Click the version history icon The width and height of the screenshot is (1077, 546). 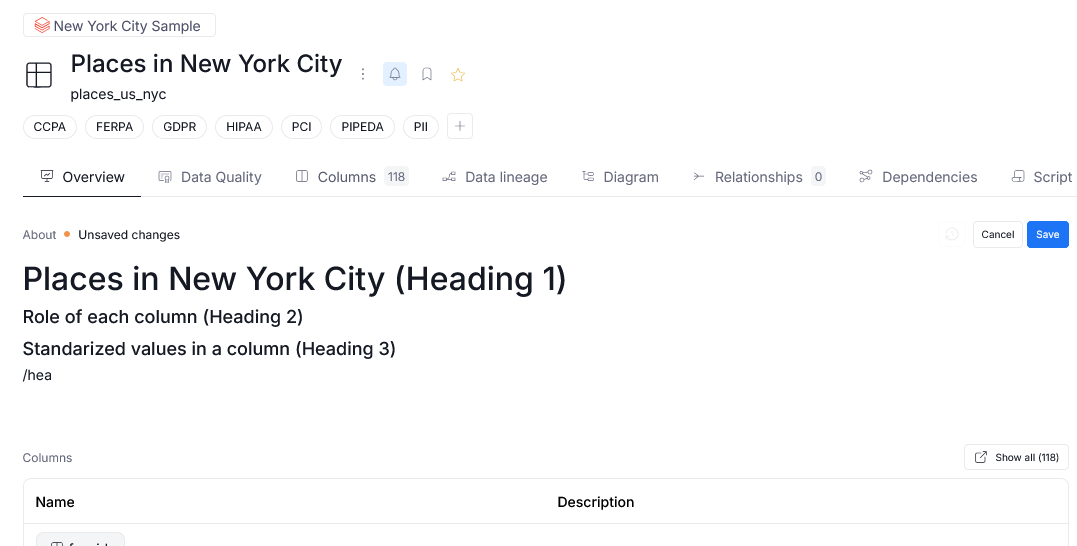click(952, 234)
